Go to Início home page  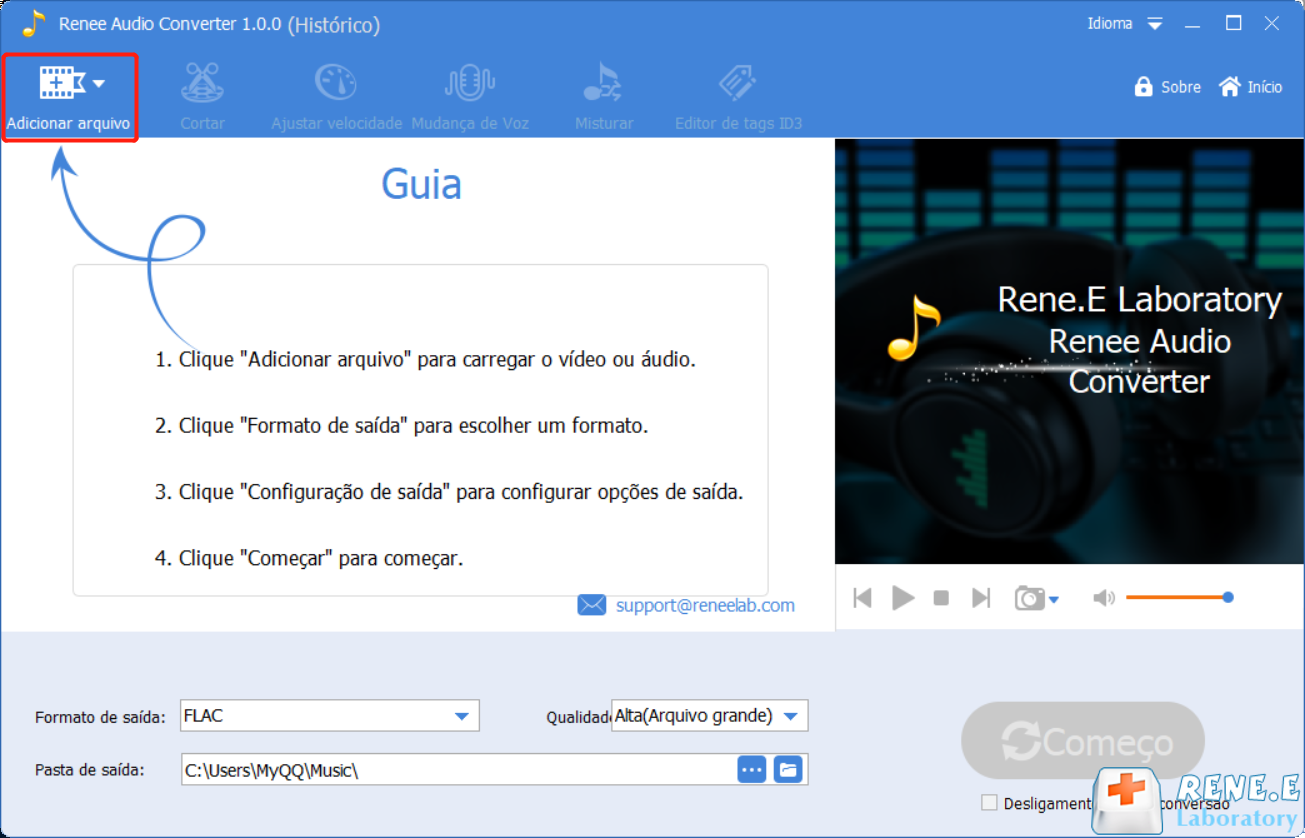tap(1250, 87)
